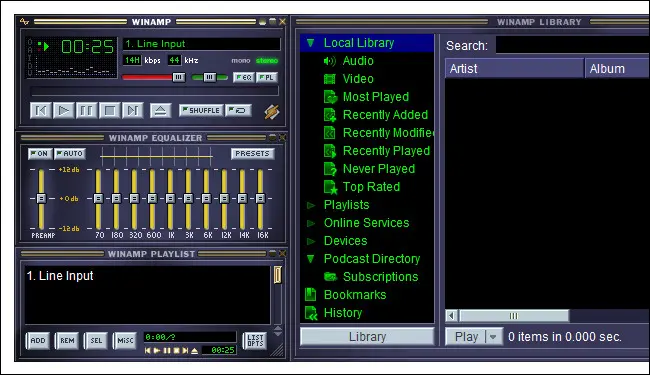Open the playlist REM menu
The height and width of the screenshot is (375, 650).
point(67,341)
